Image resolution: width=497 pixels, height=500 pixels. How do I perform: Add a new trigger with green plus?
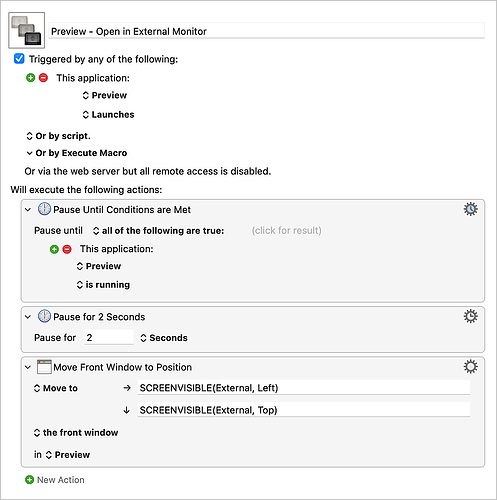click(31, 78)
